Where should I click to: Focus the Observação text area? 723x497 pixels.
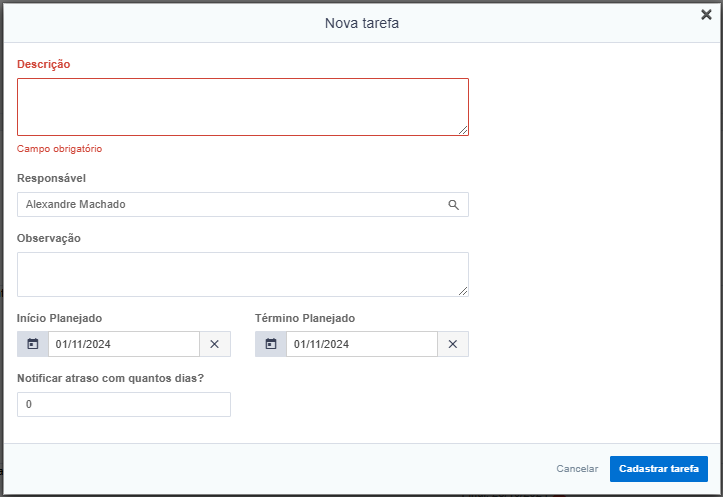click(x=242, y=273)
